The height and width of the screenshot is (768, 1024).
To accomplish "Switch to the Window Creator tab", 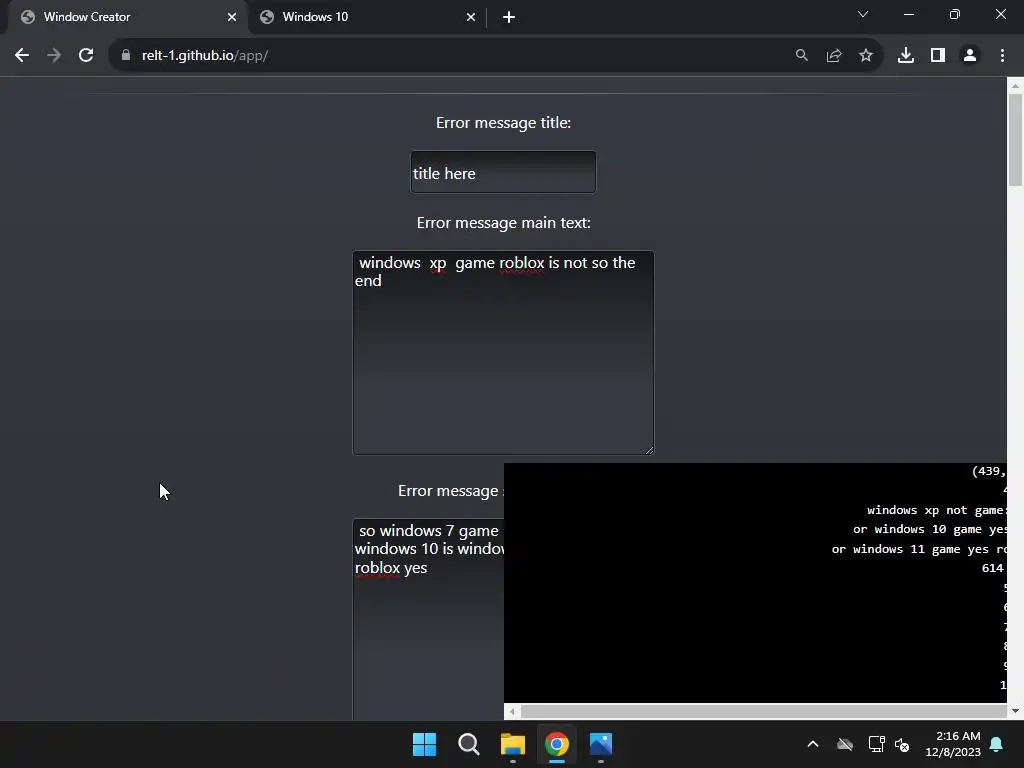I will (129, 17).
